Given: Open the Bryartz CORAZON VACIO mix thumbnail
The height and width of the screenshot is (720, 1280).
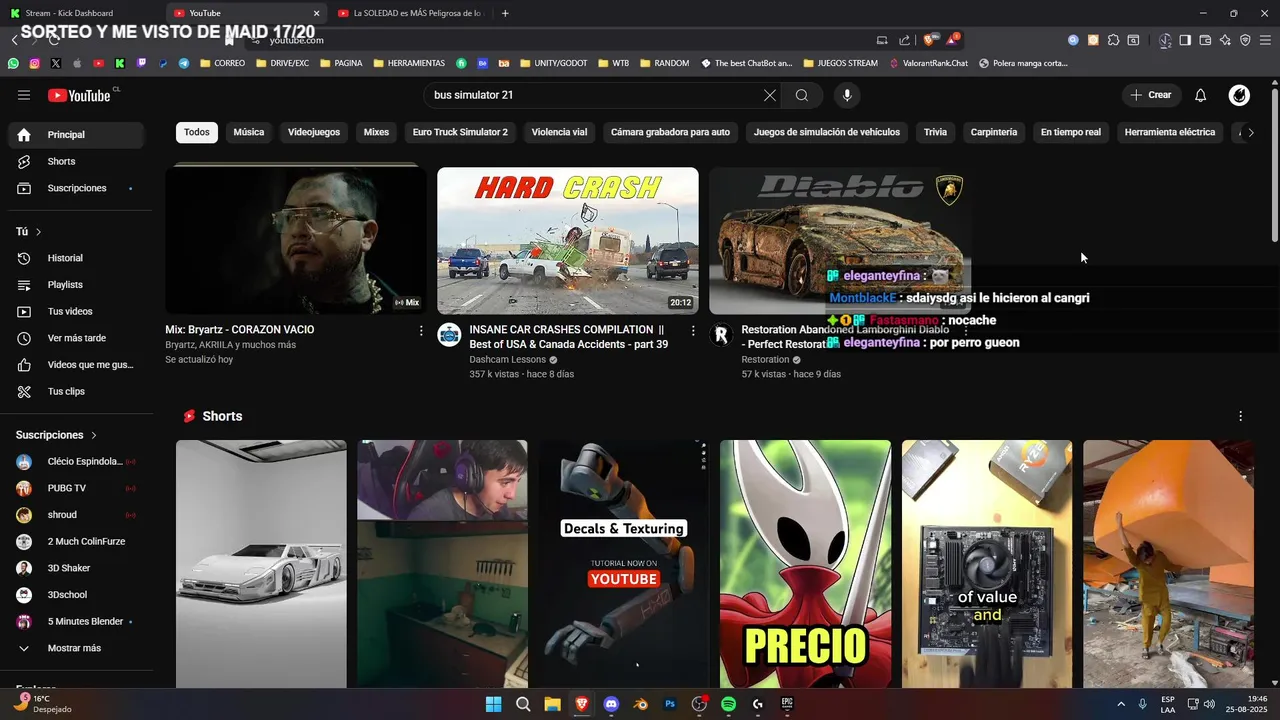Looking at the screenshot, I should click(296, 240).
